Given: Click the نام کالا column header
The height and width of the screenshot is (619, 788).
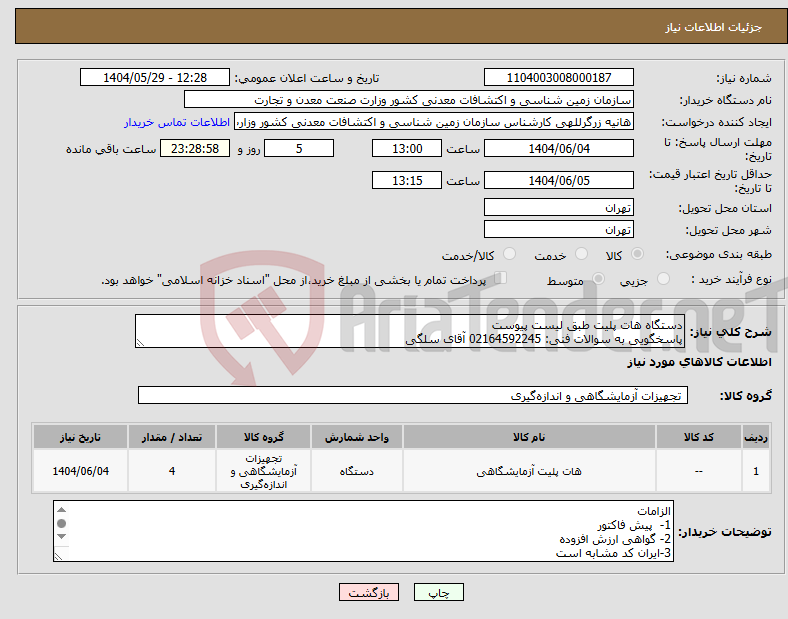Looking at the screenshot, I should pyautogui.click(x=529, y=437).
